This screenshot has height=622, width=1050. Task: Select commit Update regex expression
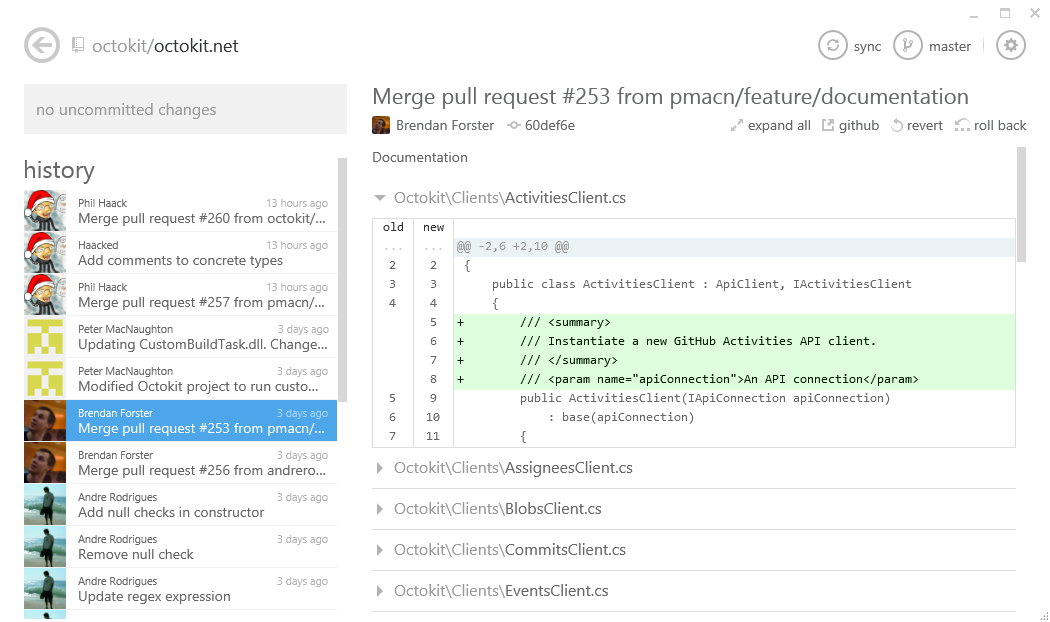click(180, 589)
